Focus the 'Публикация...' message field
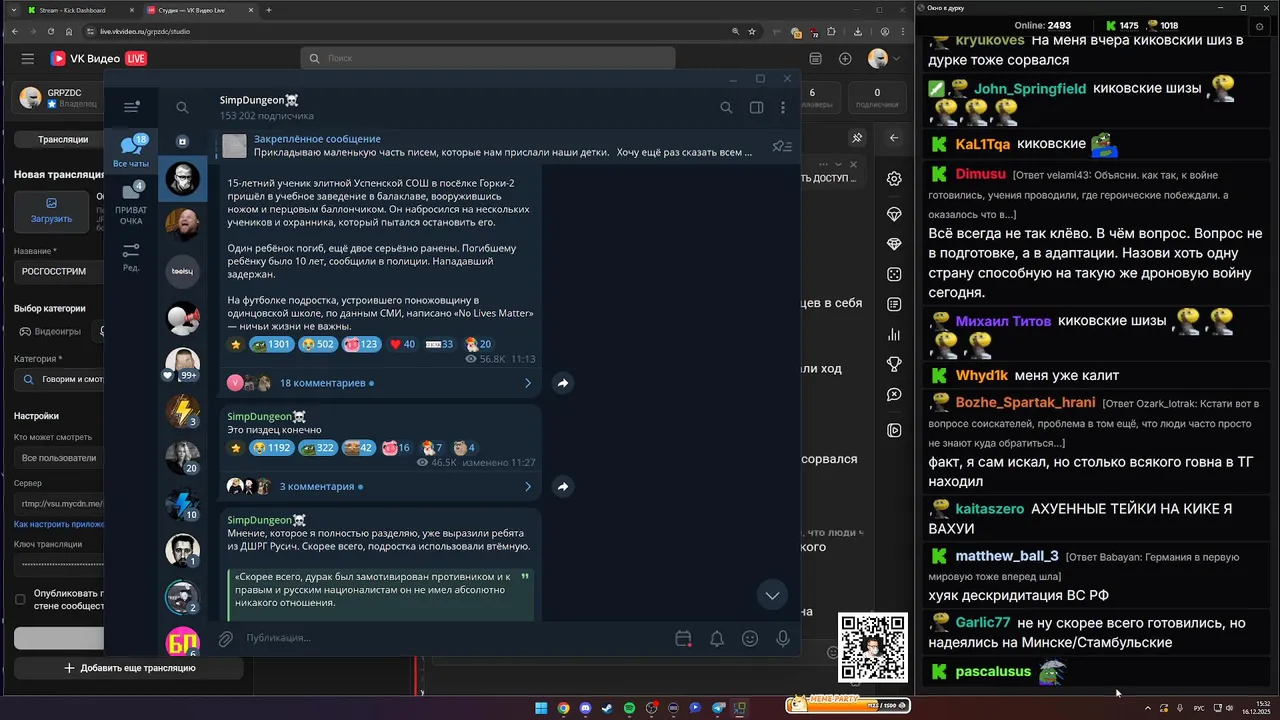Viewport: 1280px width, 720px height. (x=450, y=638)
